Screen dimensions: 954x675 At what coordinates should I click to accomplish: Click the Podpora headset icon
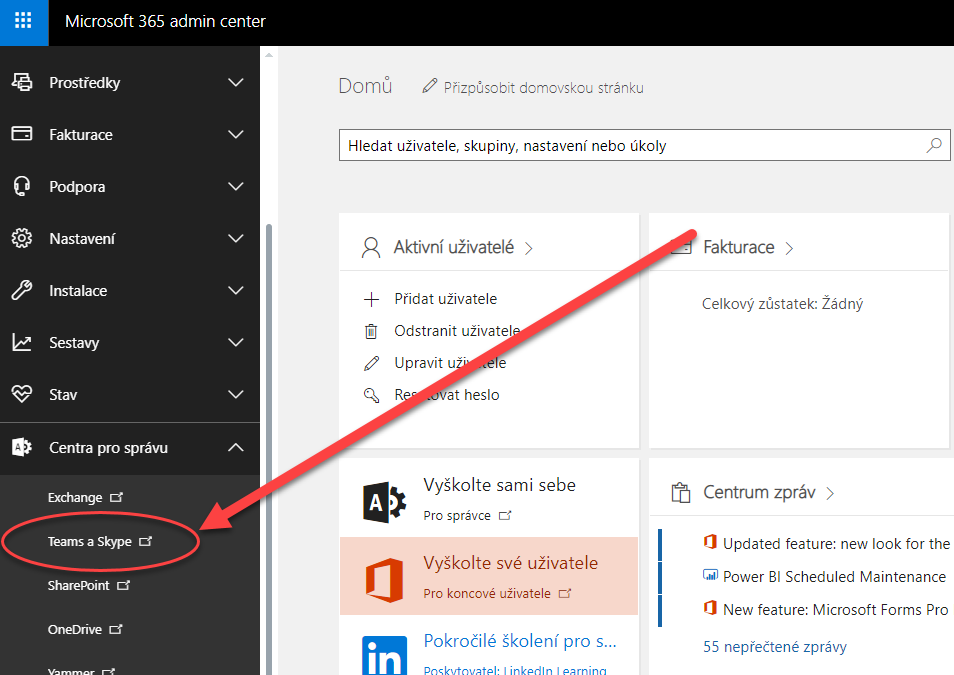(22, 186)
